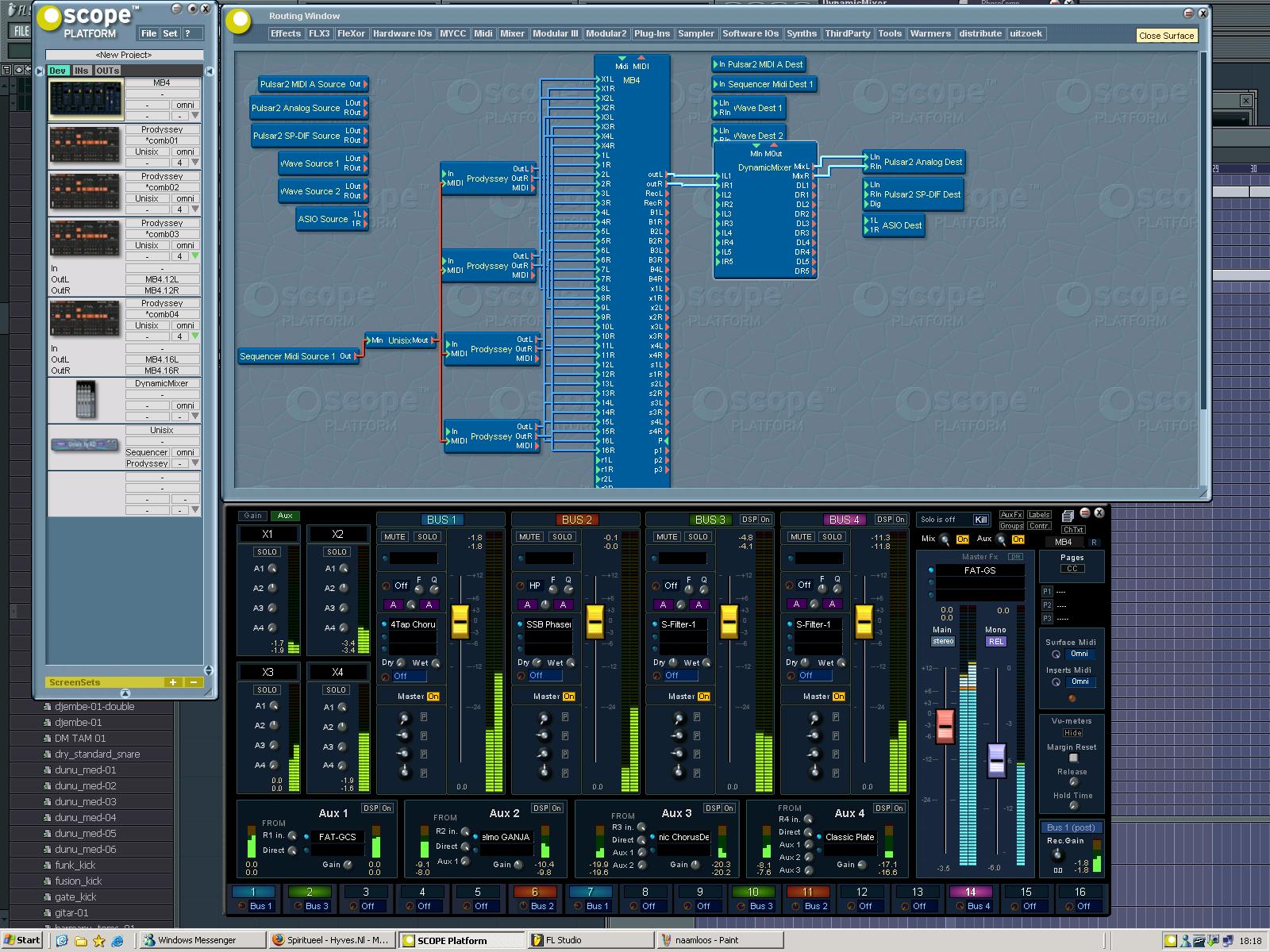Open channel 2 bus assignment selector showing Bus 3
1270x952 pixels.
pos(317,906)
